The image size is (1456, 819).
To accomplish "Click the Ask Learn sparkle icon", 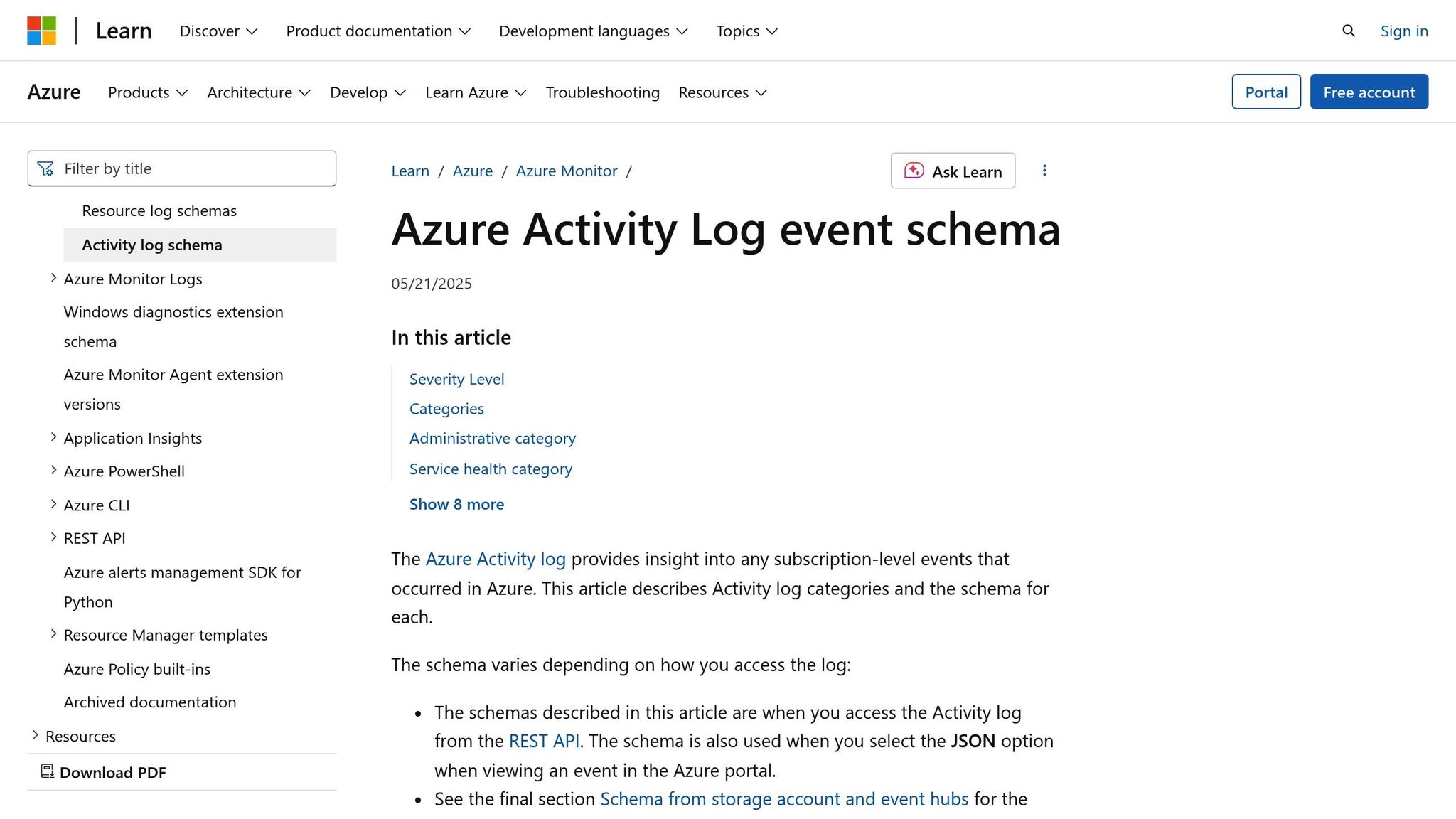I will (914, 171).
